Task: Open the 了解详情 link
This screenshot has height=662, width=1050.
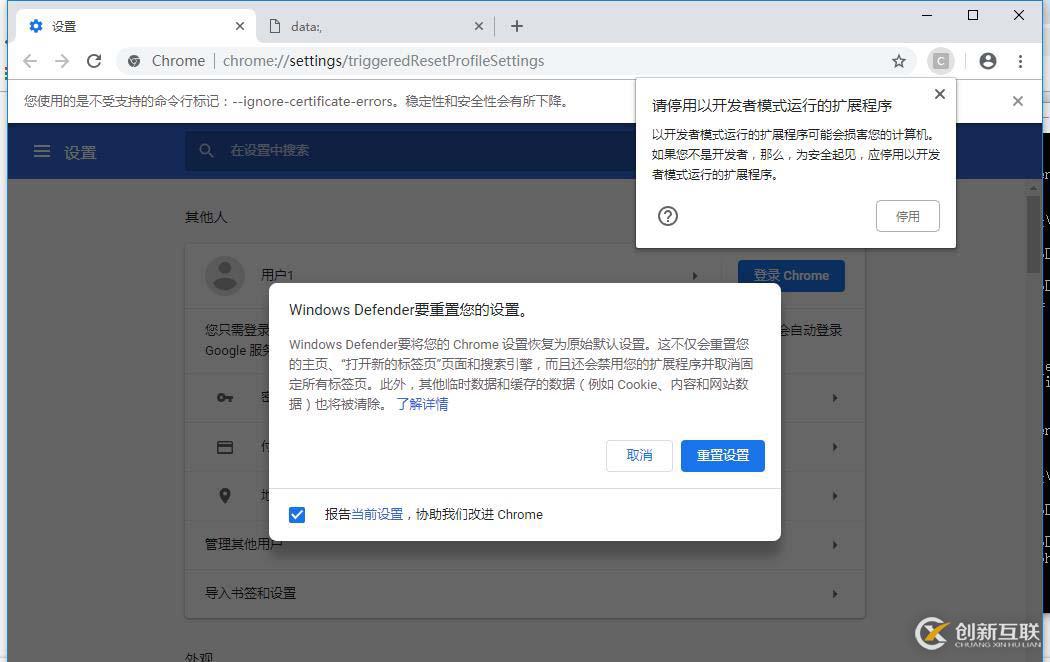Action: pyautogui.click(x=422, y=404)
